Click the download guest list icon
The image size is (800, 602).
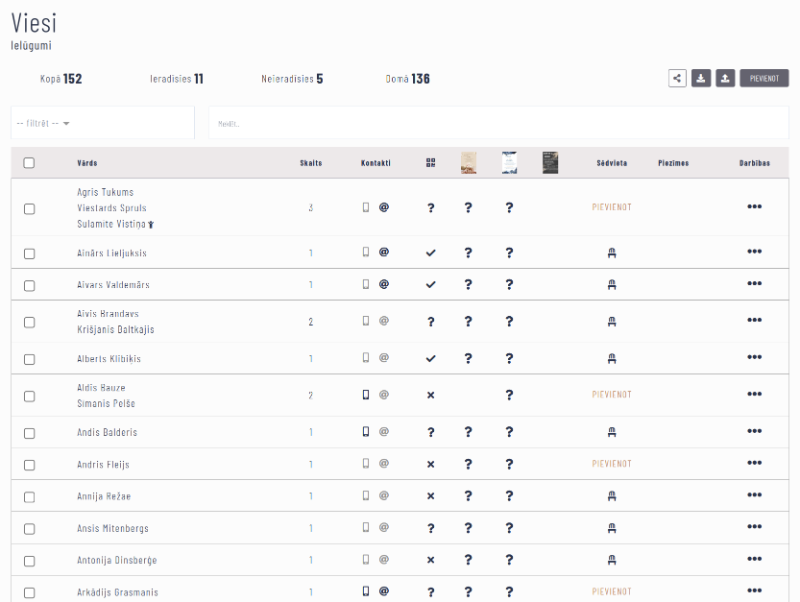pyautogui.click(x=701, y=79)
